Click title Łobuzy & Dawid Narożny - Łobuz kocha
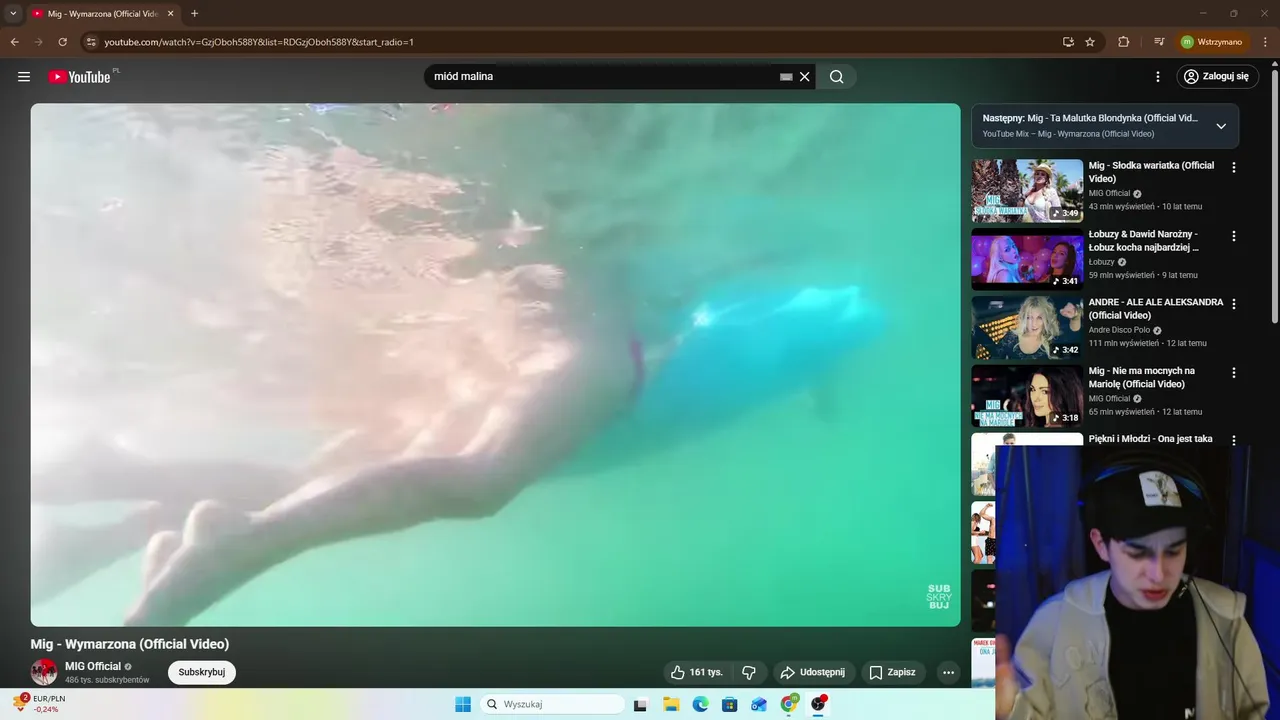The width and height of the screenshot is (1280, 720). (x=1144, y=240)
